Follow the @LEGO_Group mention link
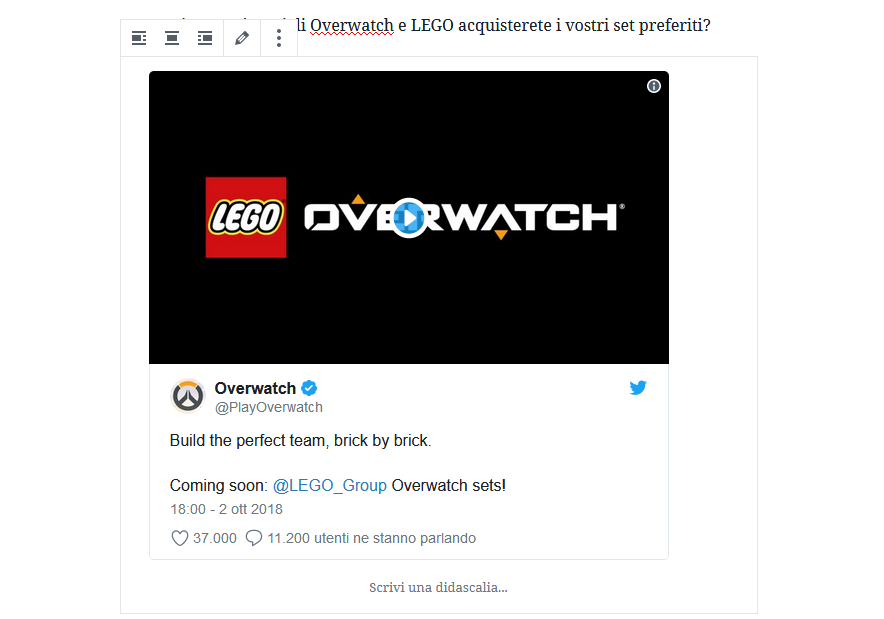Screen dimensions: 884x619 coord(330,485)
